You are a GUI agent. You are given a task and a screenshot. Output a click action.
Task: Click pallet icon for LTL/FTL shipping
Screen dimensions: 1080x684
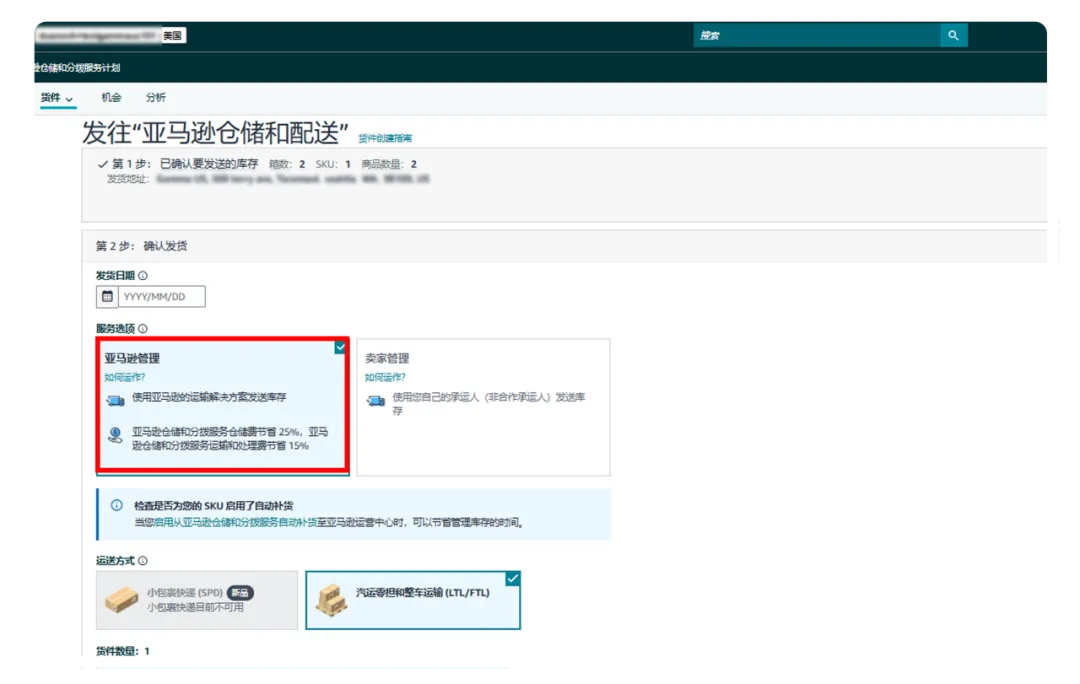pyautogui.click(x=331, y=599)
